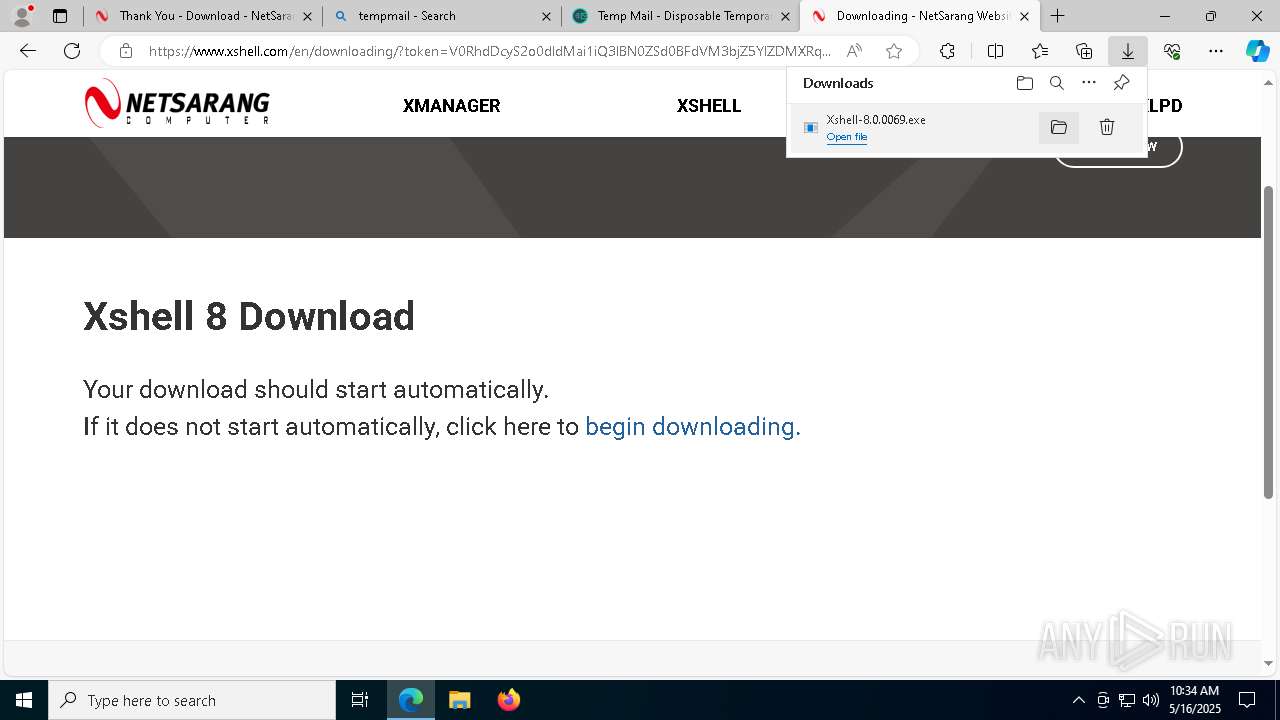Open File Explorer from taskbar
The height and width of the screenshot is (720, 1280).
pos(459,700)
